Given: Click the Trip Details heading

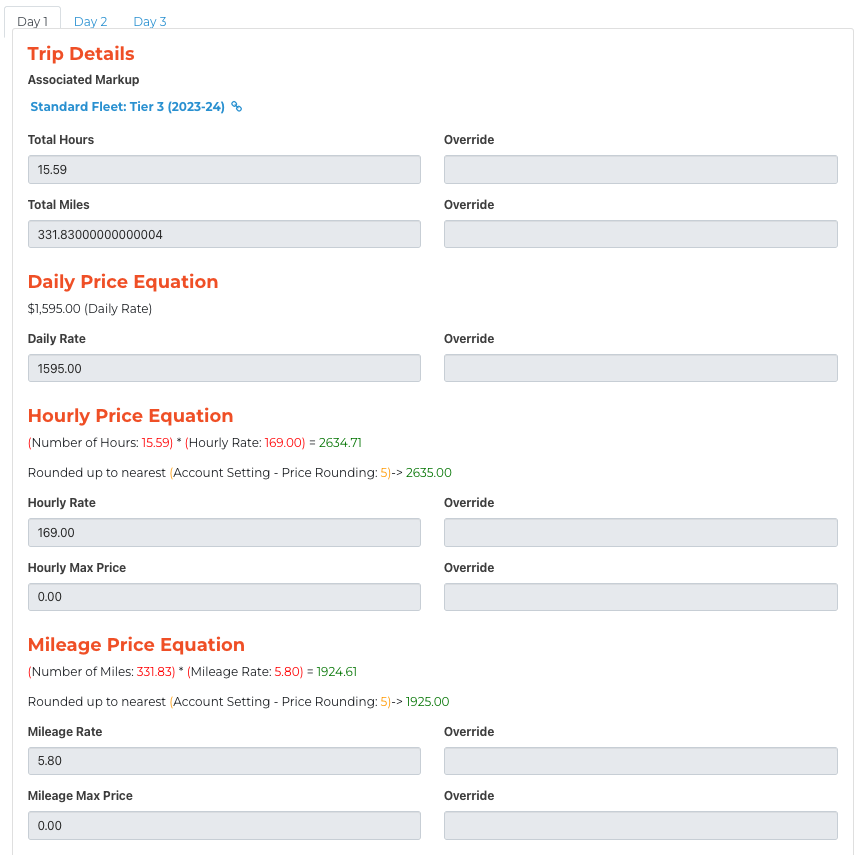Looking at the screenshot, I should coord(81,54).
